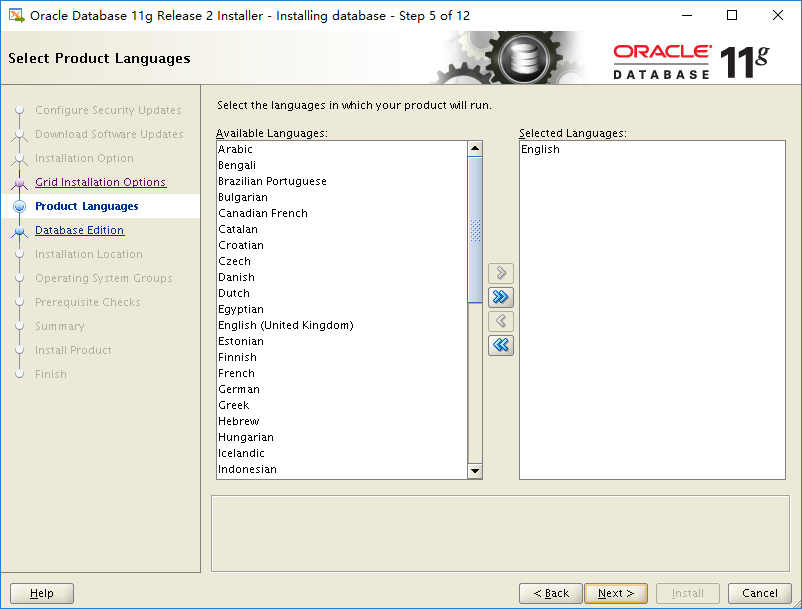Select Catalan in the list
This screenshot has width=802, height=609.
[342, 229]
